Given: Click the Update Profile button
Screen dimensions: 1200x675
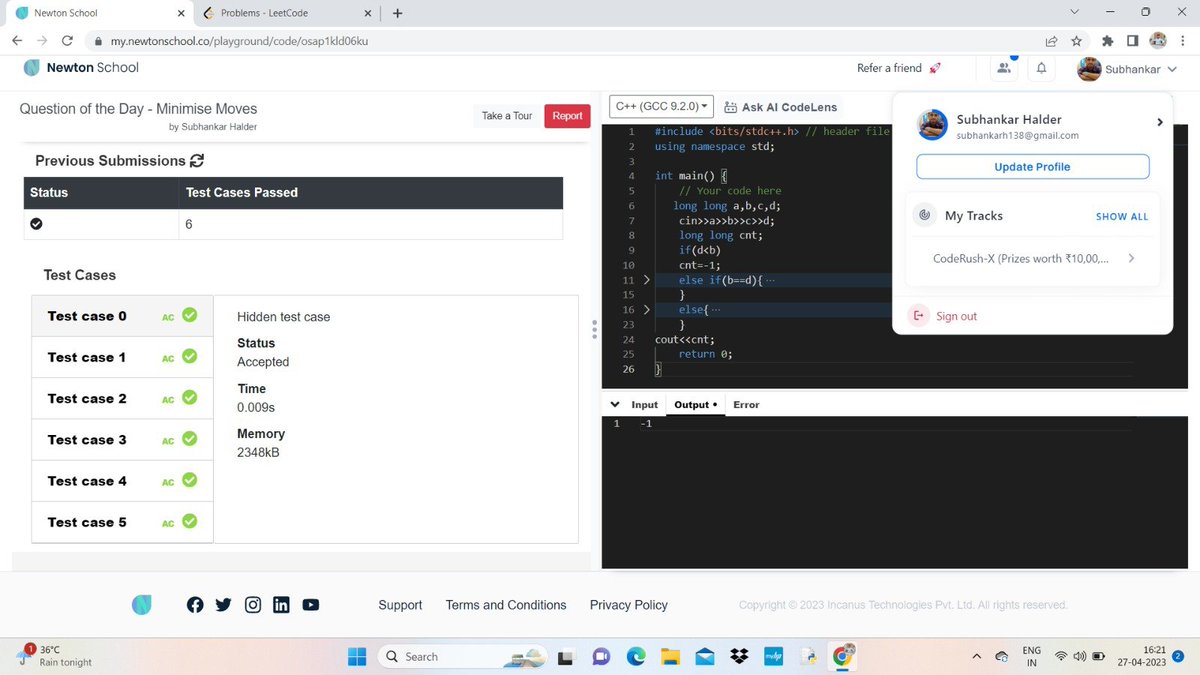Looking at the screenshot, I should coord(1032,167).
